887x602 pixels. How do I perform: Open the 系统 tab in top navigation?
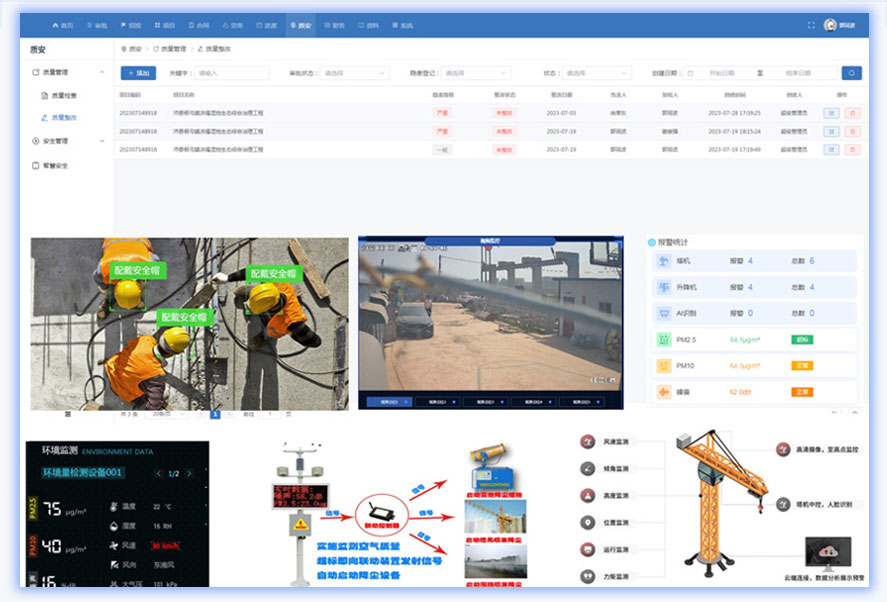coord(402,25)
